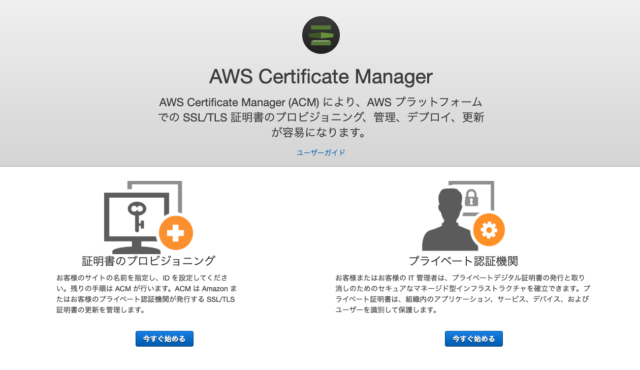Click the ACM overview paragraph under the title
640x370 pixels.
[x=321, y=117]
